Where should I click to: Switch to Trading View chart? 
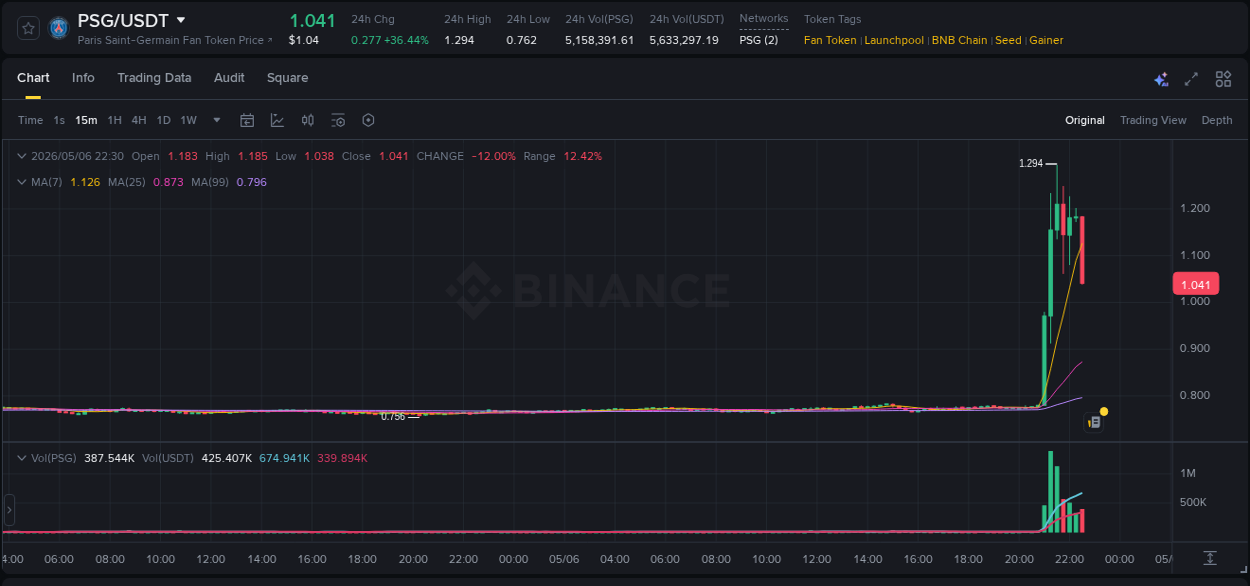pyautogui.click(x=1153, y=120)
